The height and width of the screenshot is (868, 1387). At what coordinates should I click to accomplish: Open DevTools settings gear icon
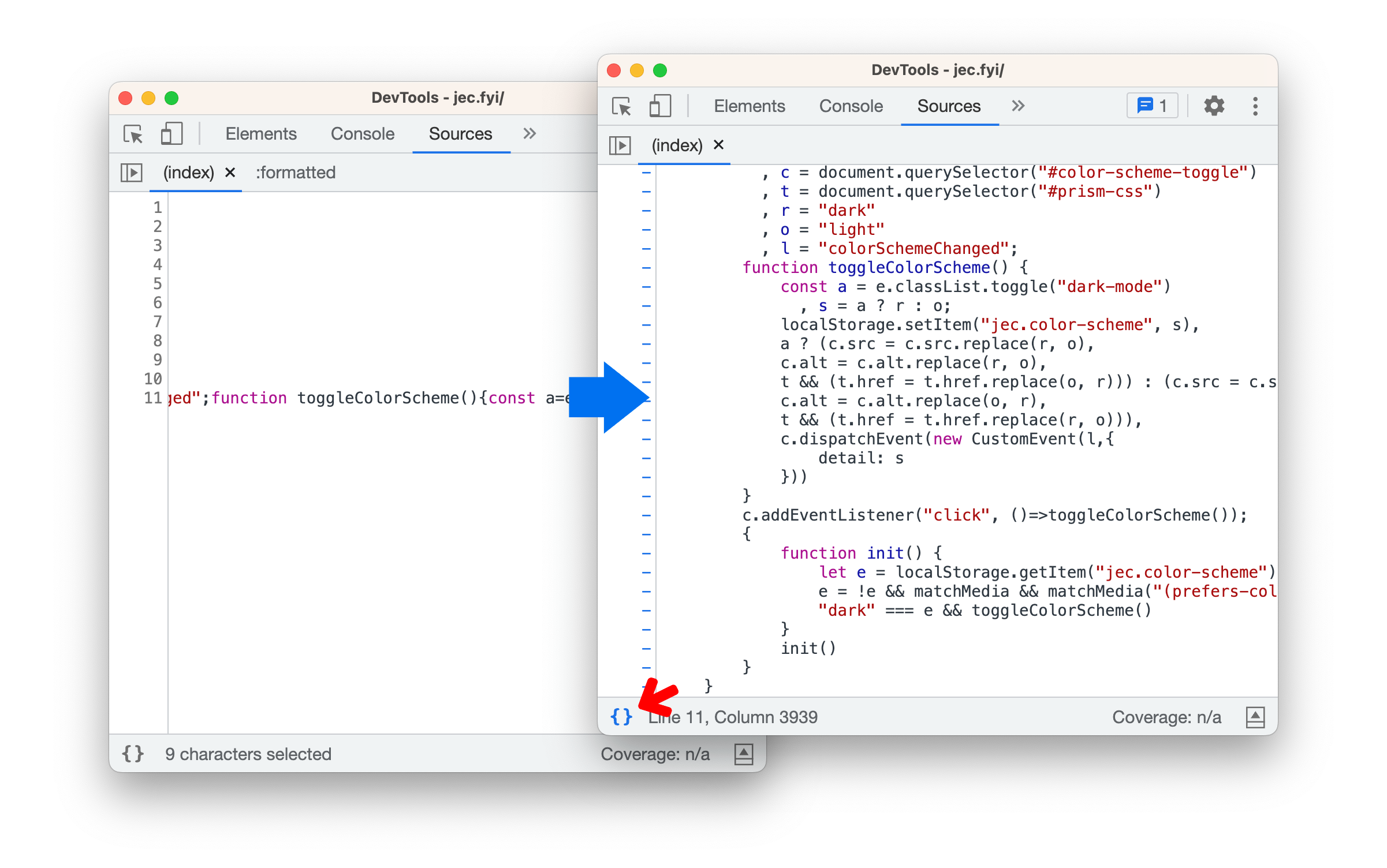tap(1213, 106)
